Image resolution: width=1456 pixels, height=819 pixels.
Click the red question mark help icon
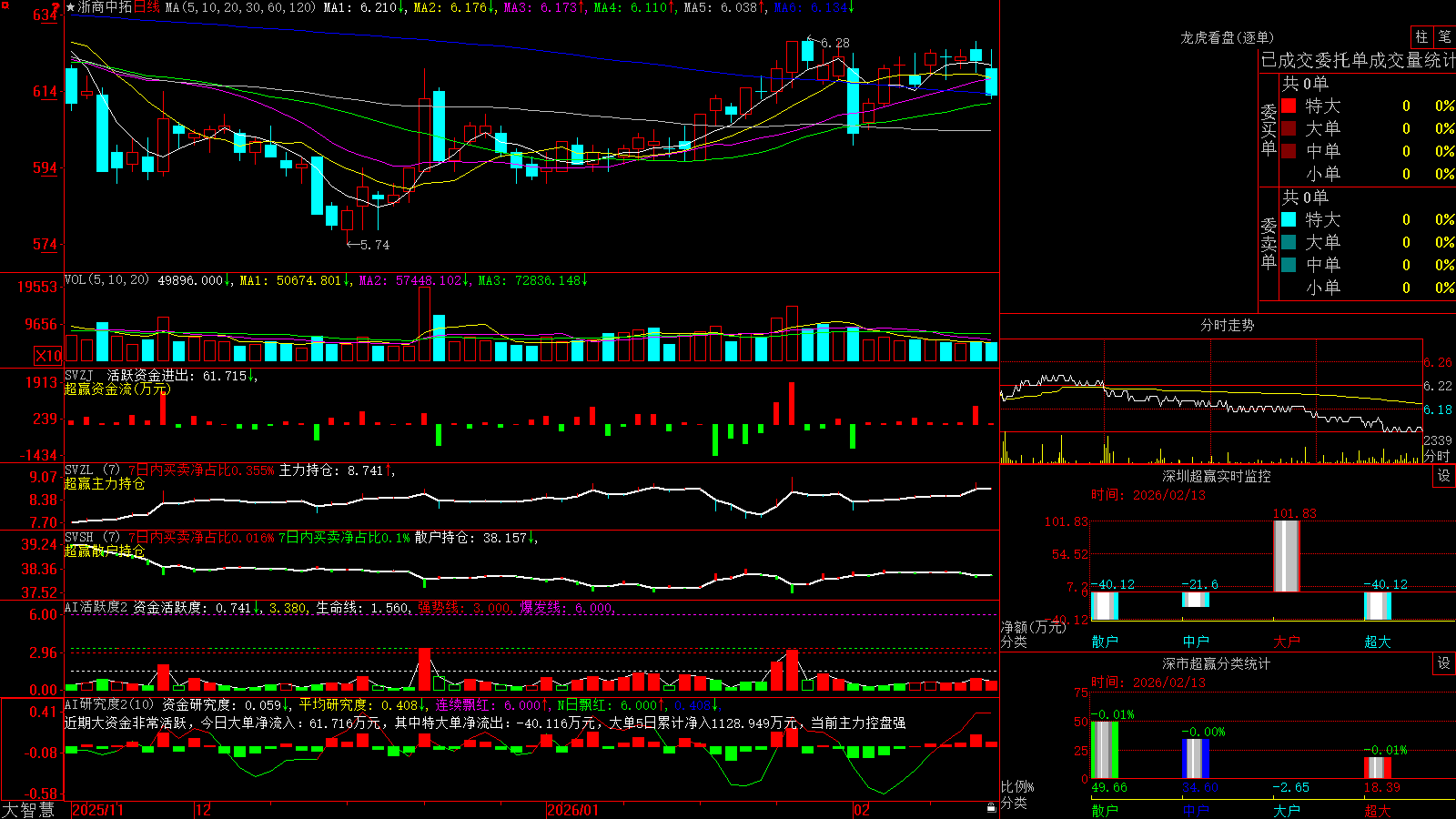[x=56, y=7]
